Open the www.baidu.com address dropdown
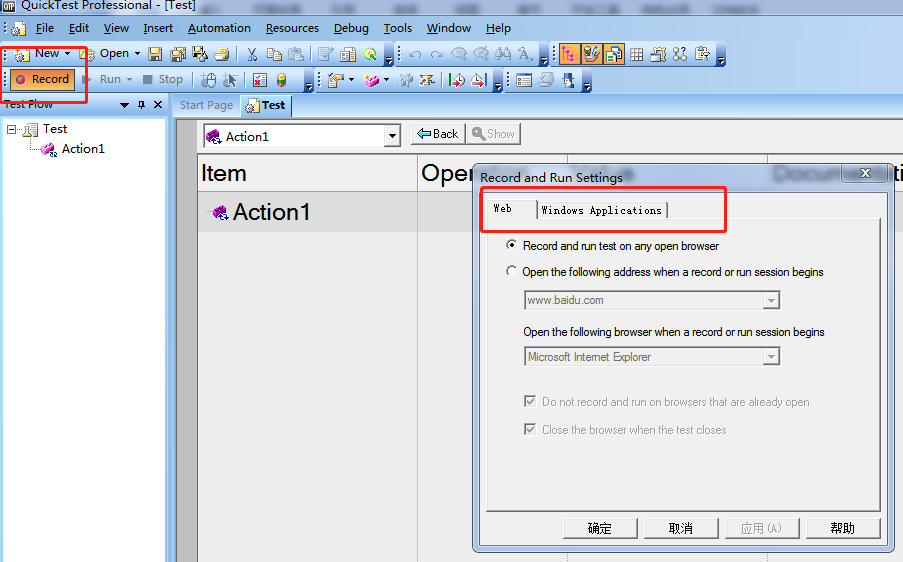This screenshot has width=903, height=562. [771, 300]
